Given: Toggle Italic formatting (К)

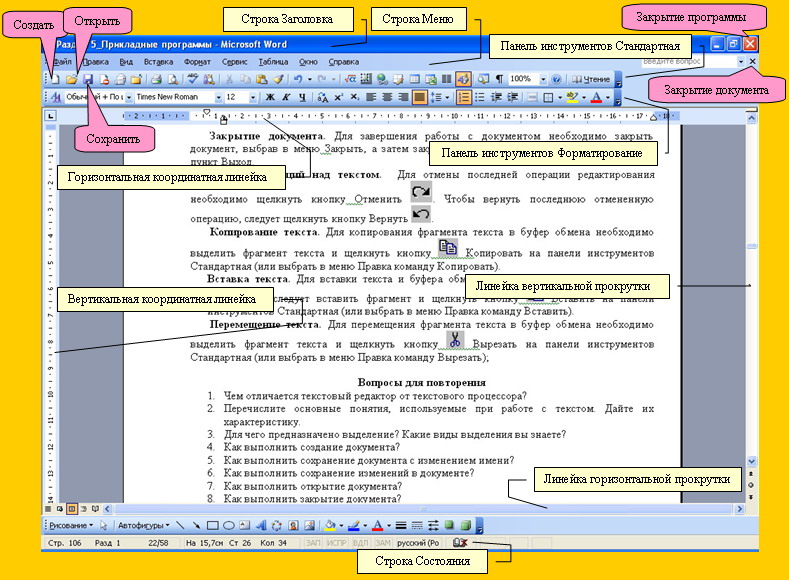Looking at the screenshot, I should pos(286,98).
